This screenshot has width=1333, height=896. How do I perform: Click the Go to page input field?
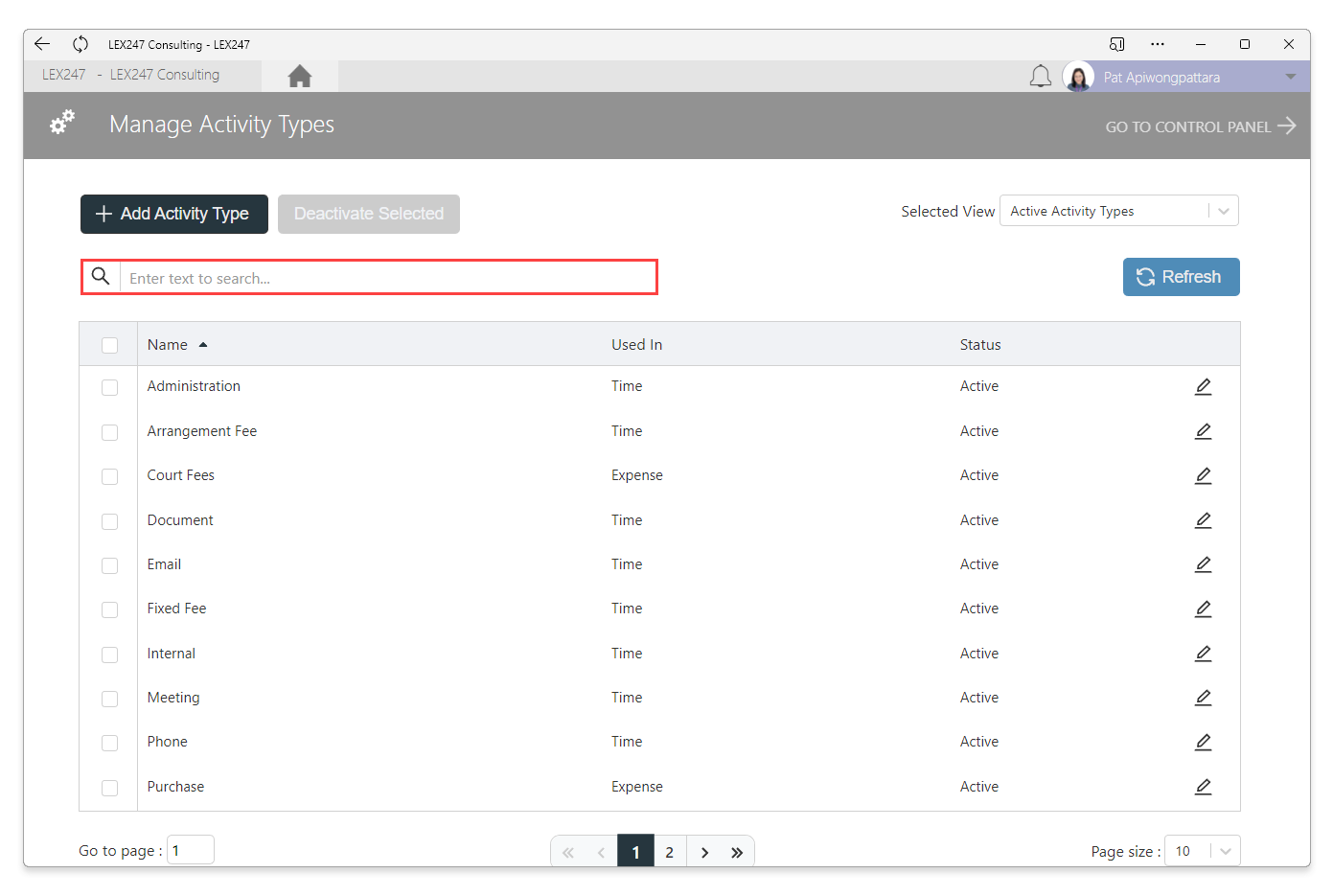click(x=191, y=850)
